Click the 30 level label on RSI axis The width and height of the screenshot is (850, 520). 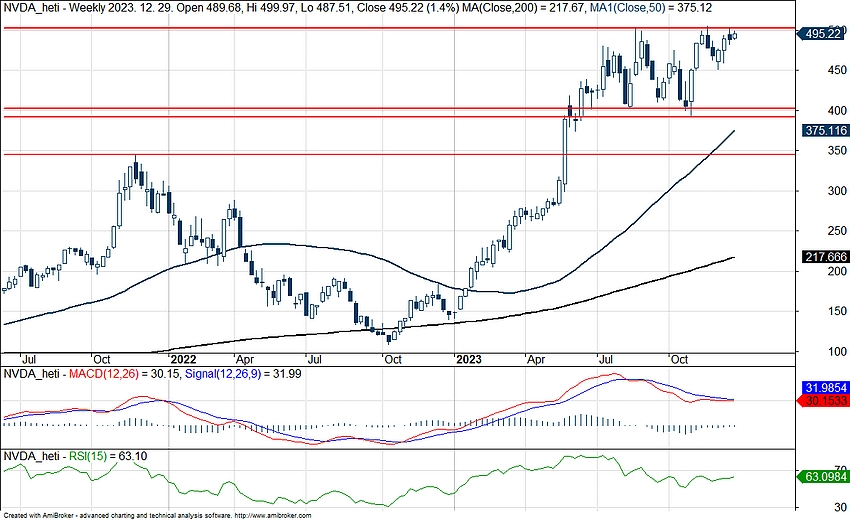[841, 508]
